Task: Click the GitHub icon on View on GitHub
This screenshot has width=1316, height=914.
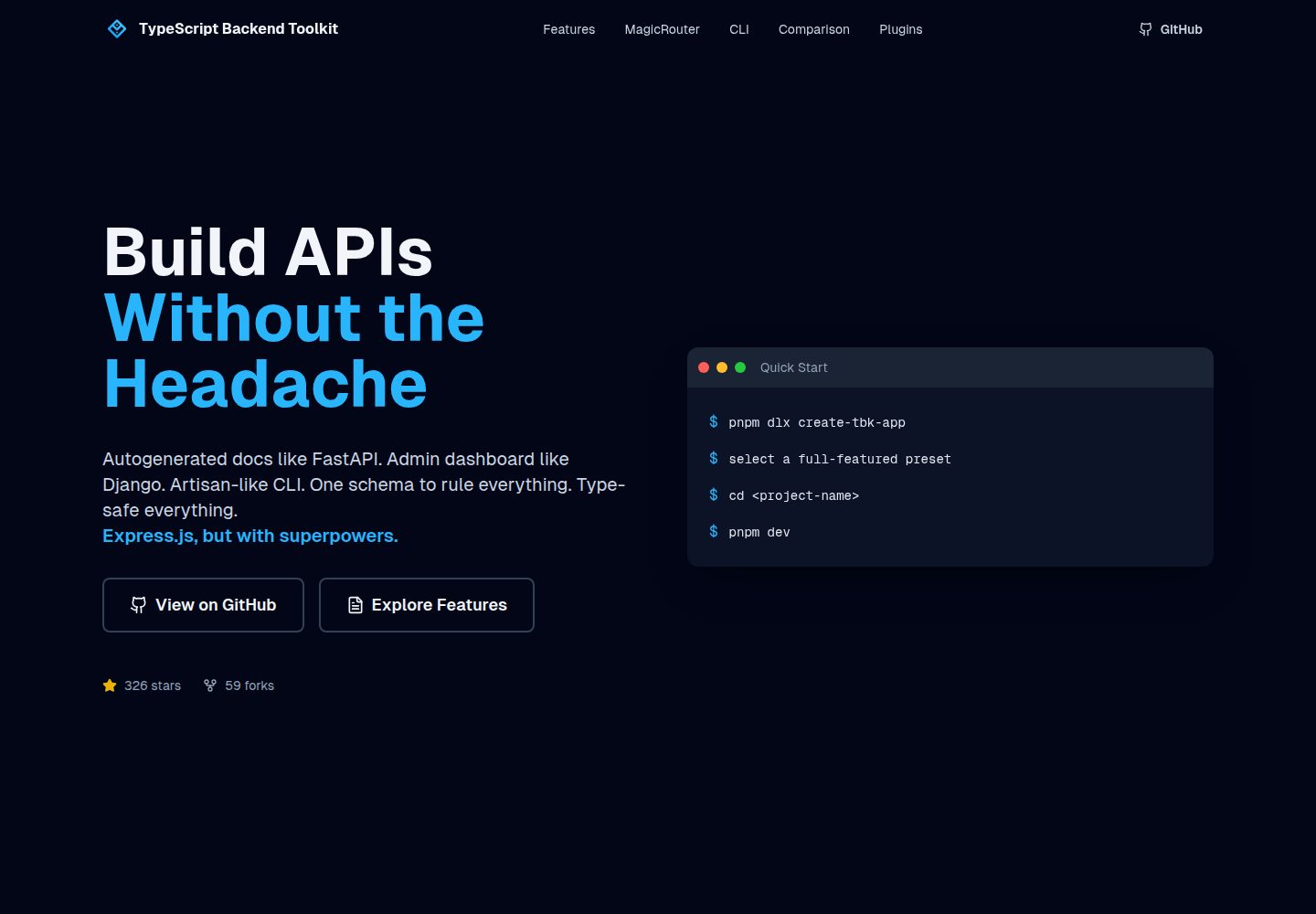Action: (x=139, y=605)
